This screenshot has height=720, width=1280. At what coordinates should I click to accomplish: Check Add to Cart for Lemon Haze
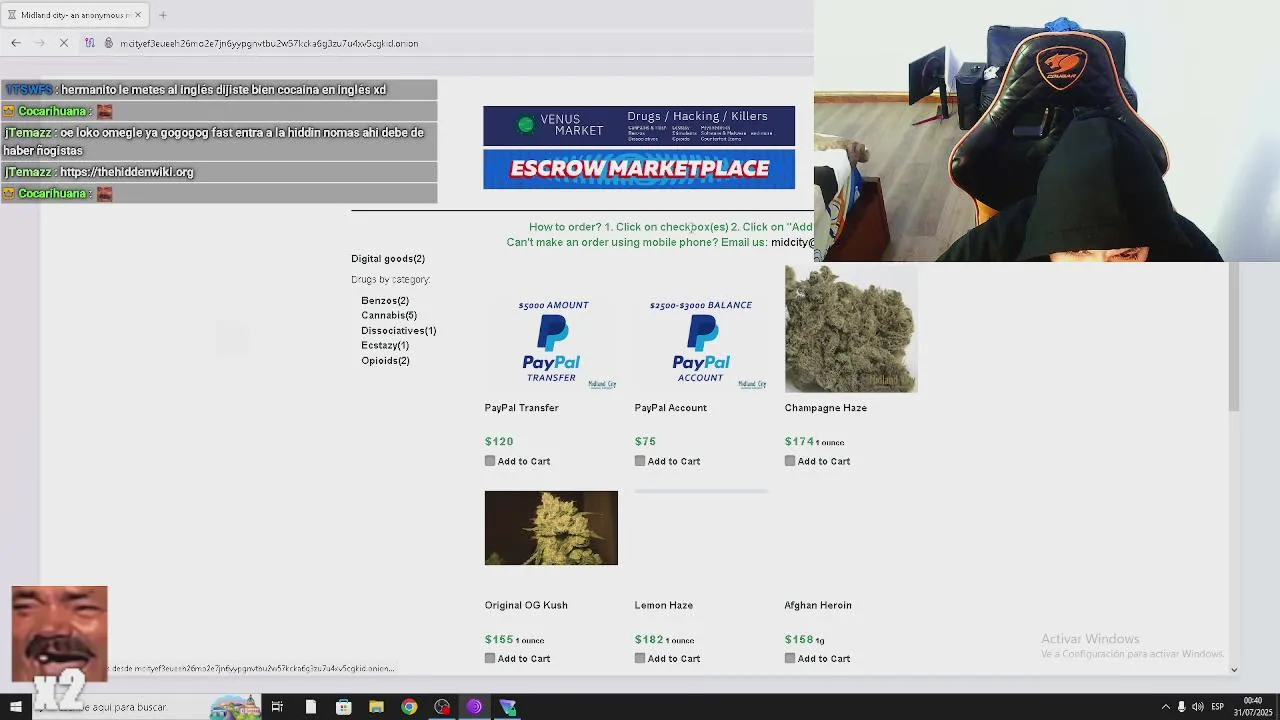(640, 658)
